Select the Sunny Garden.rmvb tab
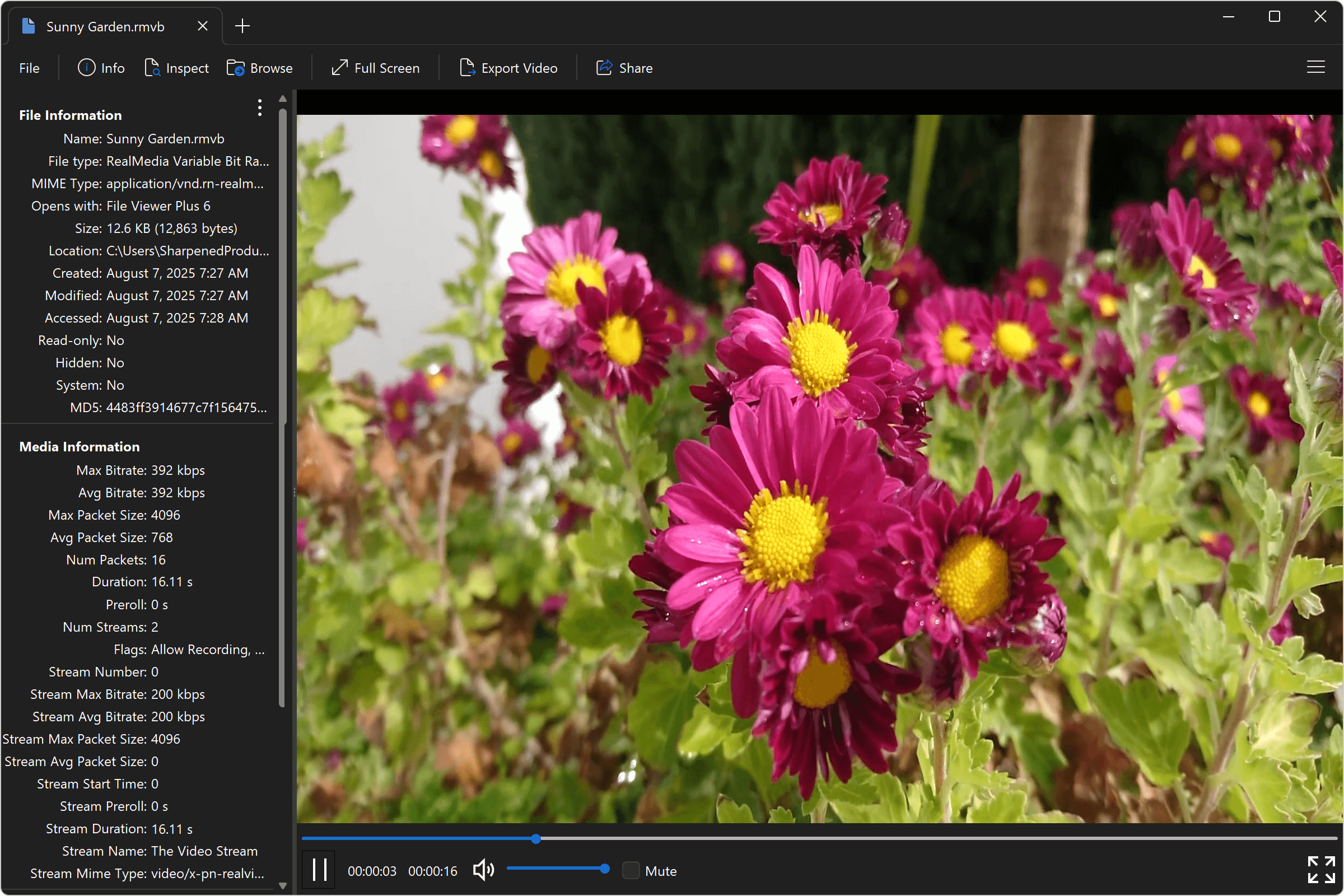 [x=106, y=26]
